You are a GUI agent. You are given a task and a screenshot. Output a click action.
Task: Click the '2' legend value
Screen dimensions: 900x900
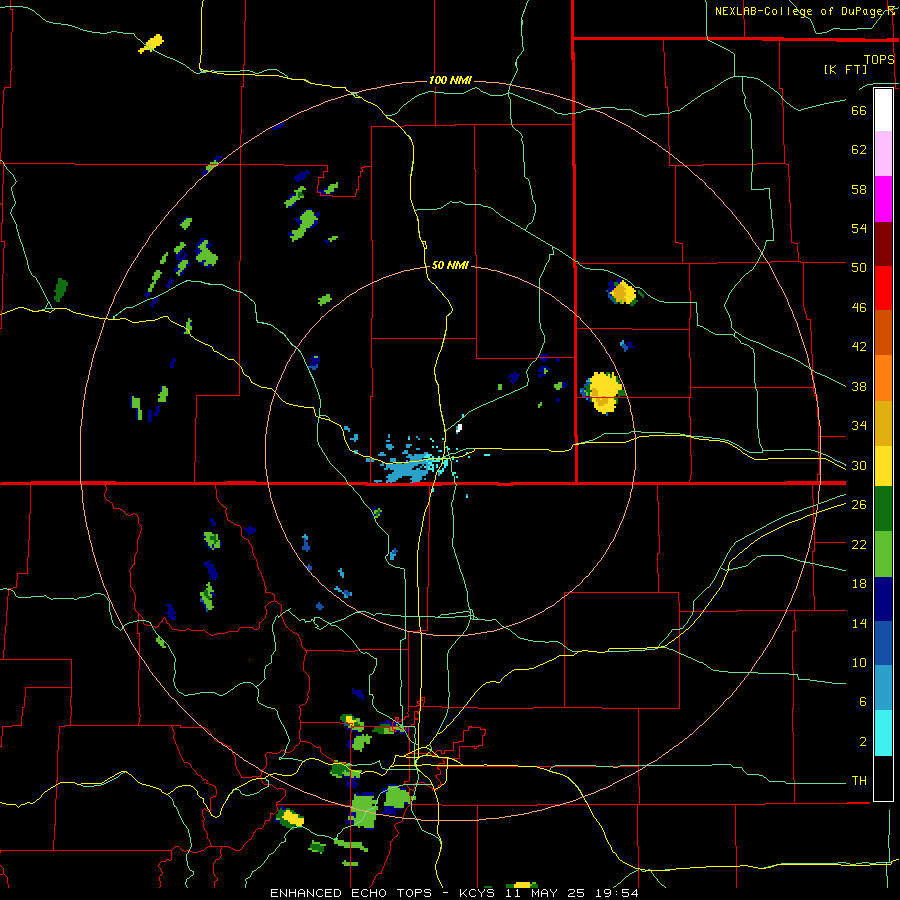pos(863,742)
